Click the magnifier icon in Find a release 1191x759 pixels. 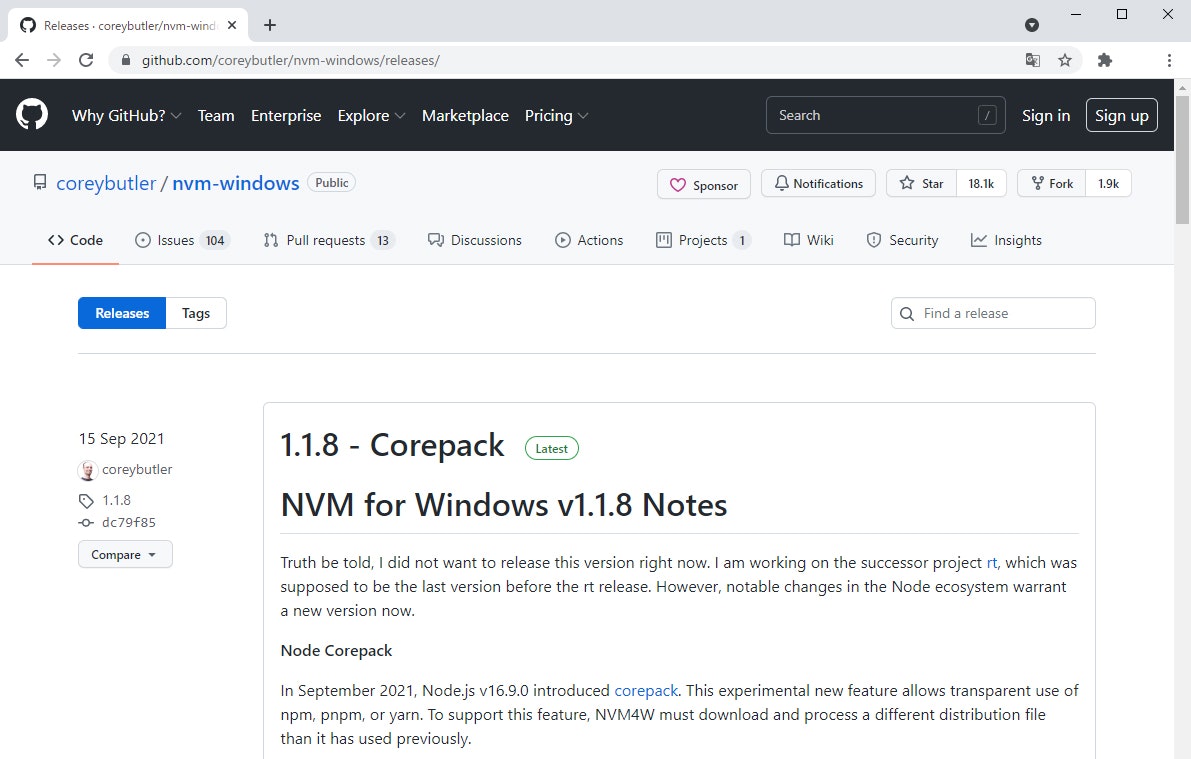[907, 314]
